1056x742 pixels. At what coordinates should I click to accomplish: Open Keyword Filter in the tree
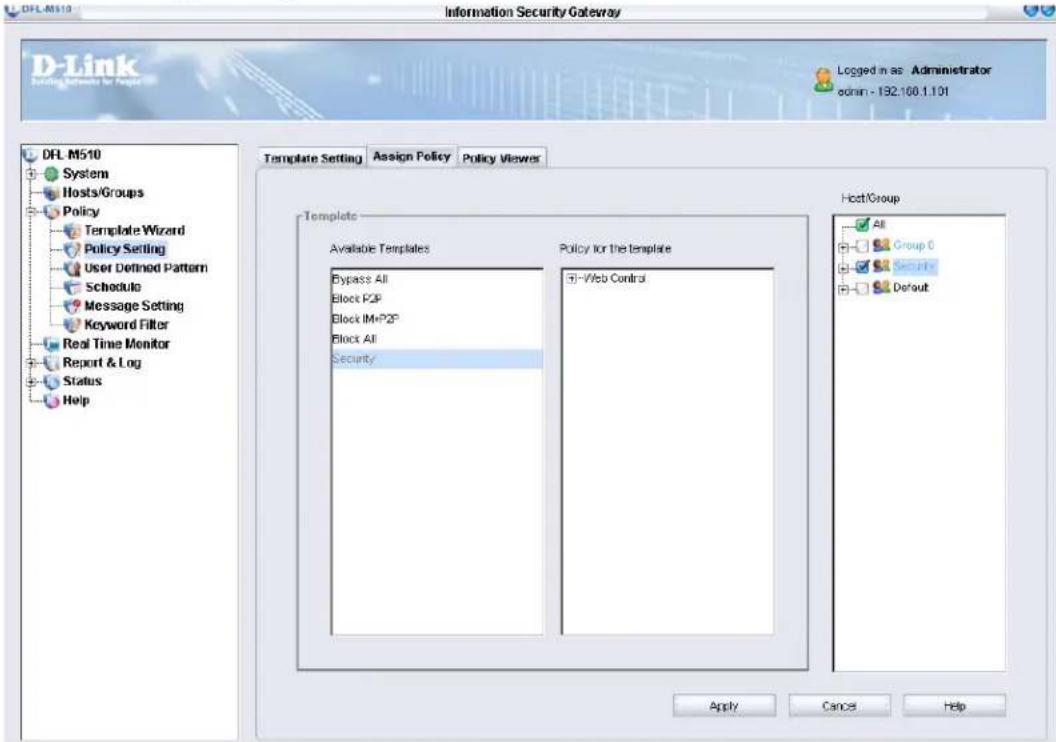point(126,325)
